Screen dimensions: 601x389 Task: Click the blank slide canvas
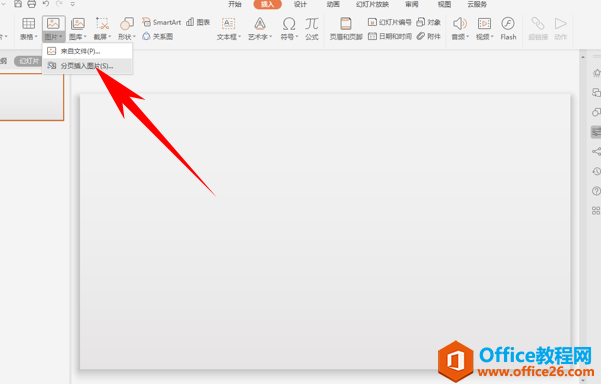(x=325, y=232)
